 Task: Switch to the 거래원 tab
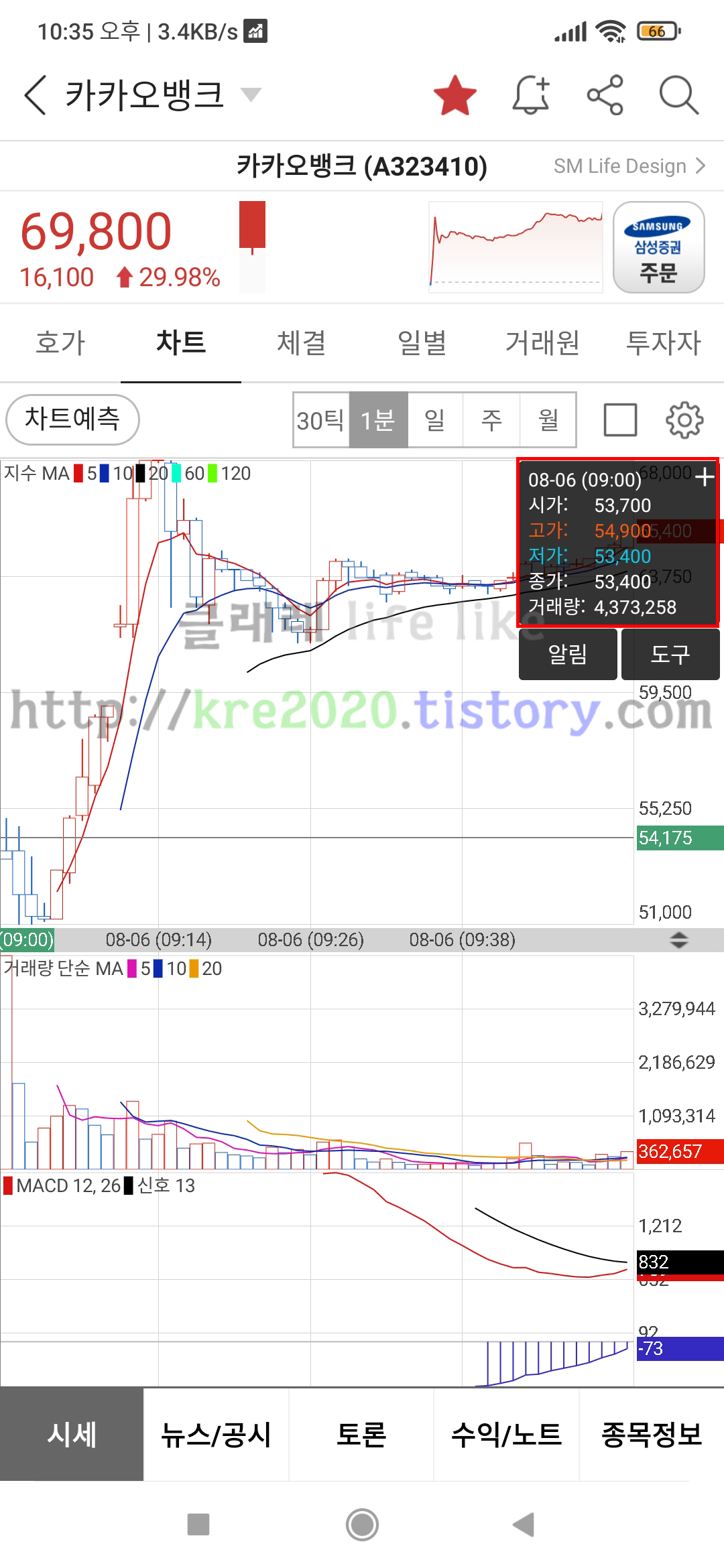click(x=543, y=343)
